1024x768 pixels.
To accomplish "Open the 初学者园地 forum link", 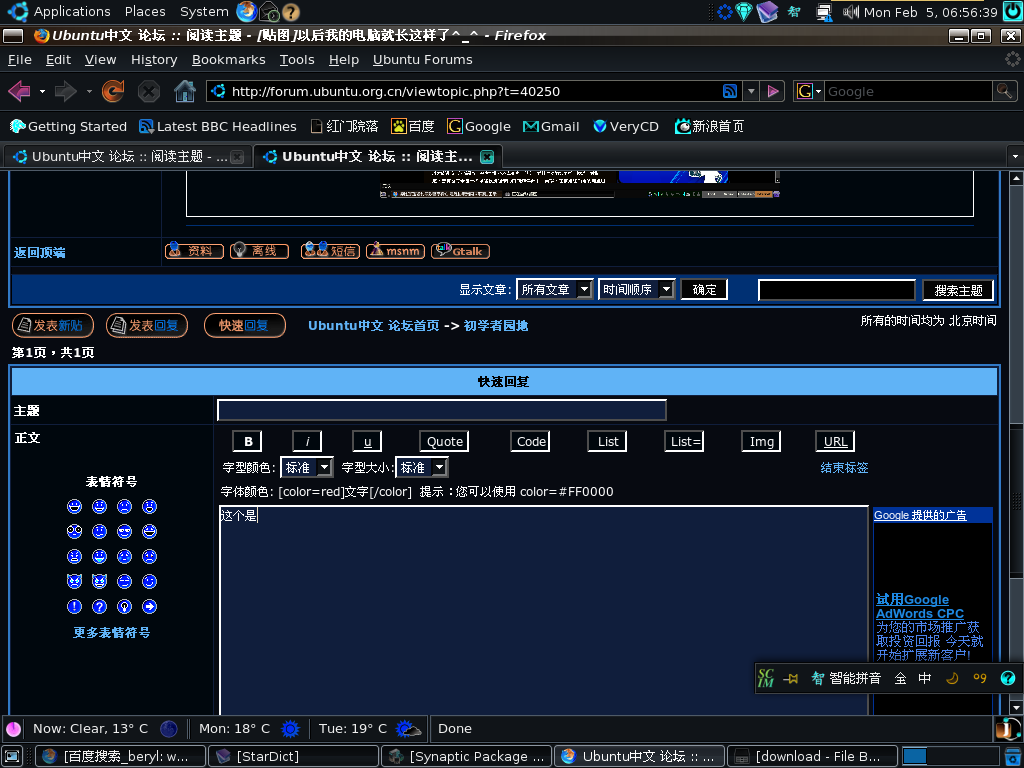I will [496, 326].
